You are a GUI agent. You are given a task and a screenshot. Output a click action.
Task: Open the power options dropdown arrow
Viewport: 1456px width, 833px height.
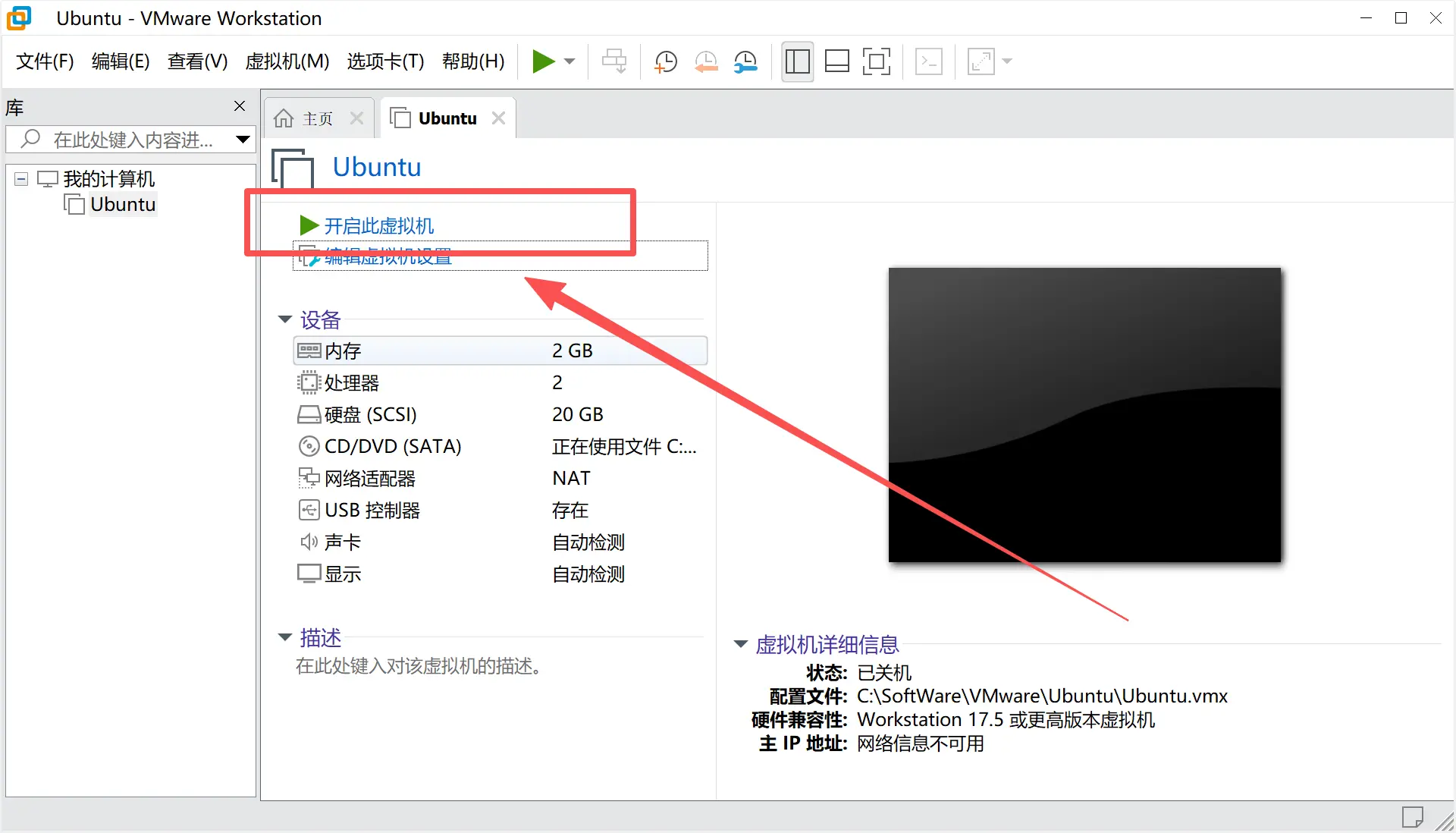(570, 61)
